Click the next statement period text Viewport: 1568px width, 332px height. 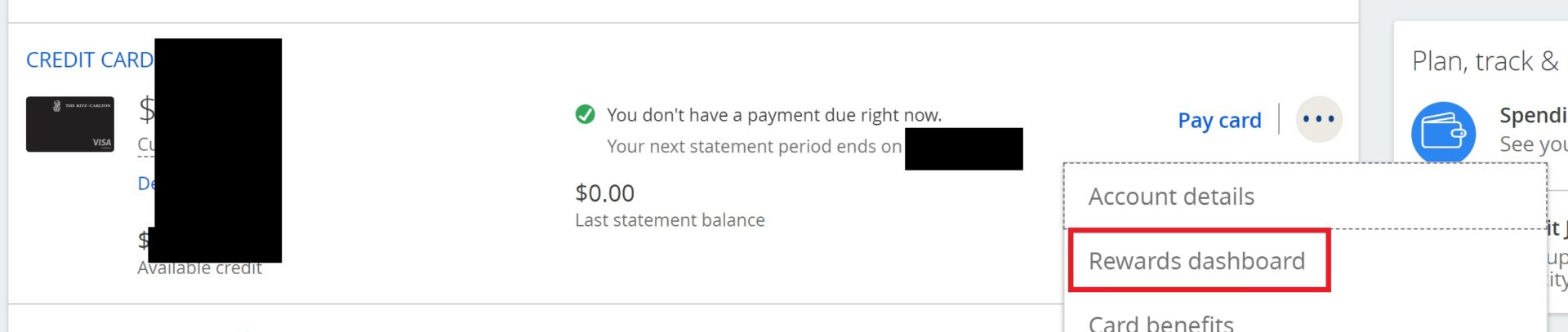[754, 147]
